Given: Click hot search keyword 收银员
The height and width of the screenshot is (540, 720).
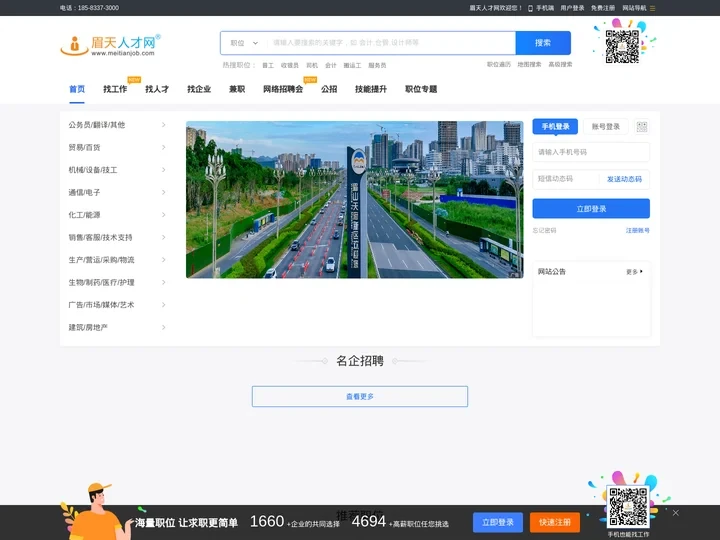Looking at the screenshot, I should (x=290, y=66).
